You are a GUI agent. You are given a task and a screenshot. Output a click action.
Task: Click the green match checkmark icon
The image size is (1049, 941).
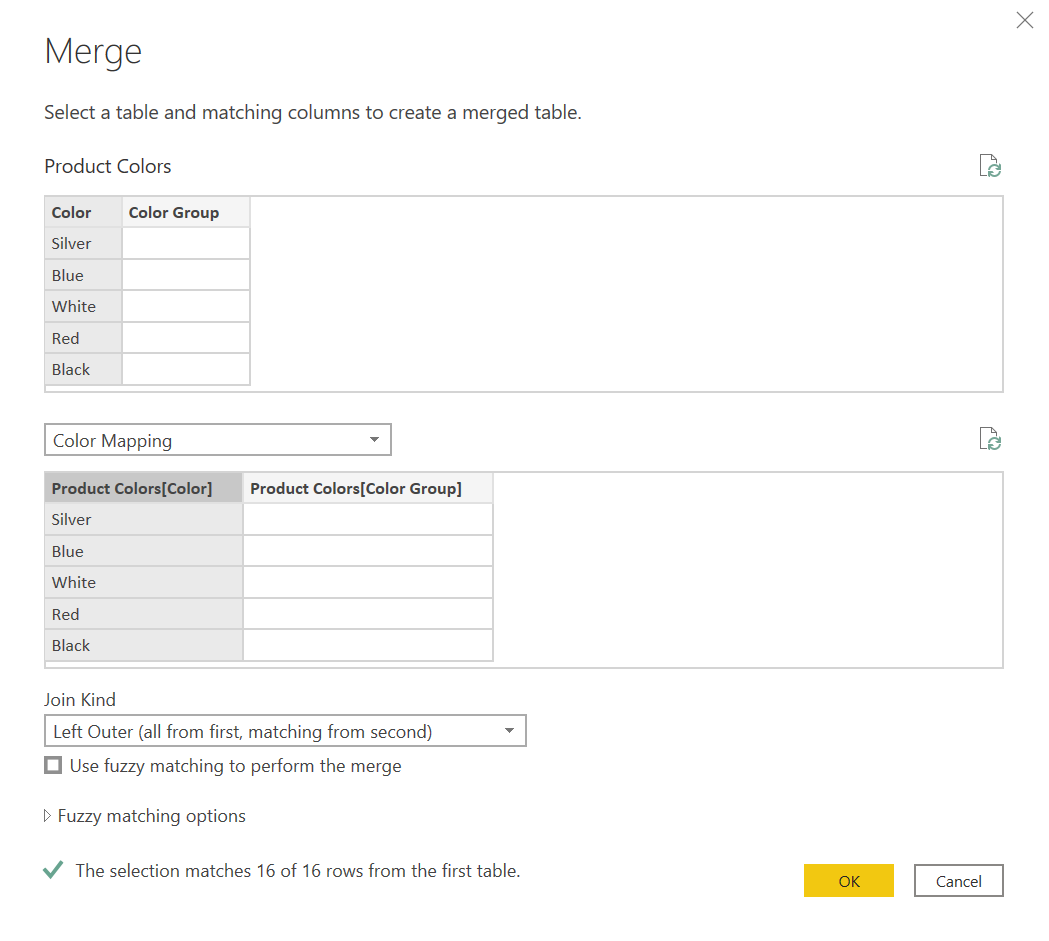click(x=54, y=871)
